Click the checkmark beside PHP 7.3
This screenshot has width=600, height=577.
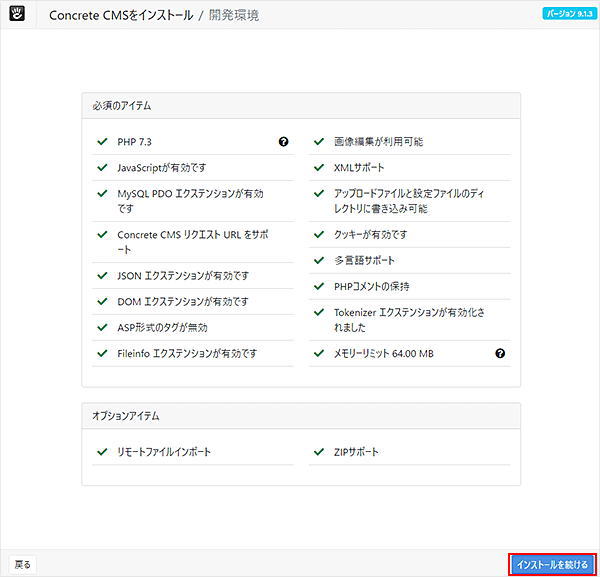tap(102, 142)
